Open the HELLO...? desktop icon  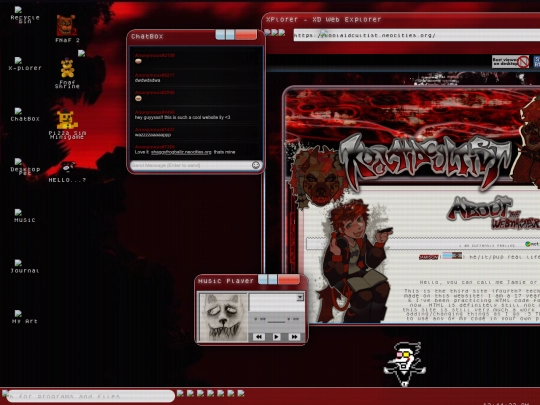[67, 172]
